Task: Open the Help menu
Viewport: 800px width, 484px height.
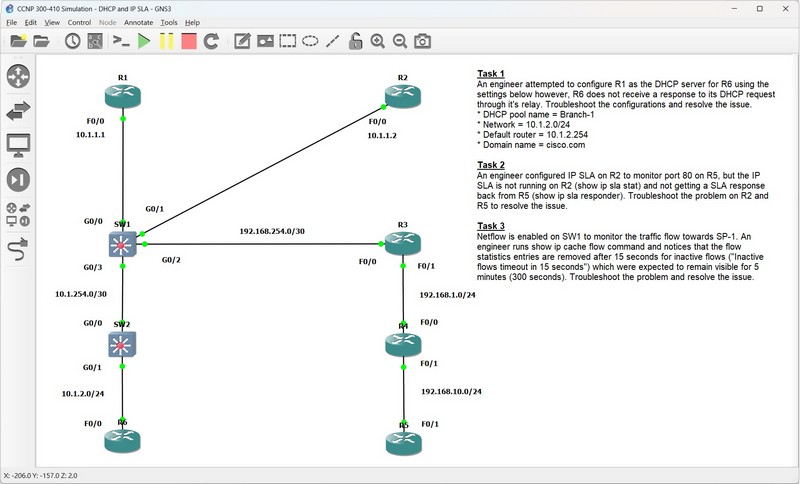Action: click(192, 22)
